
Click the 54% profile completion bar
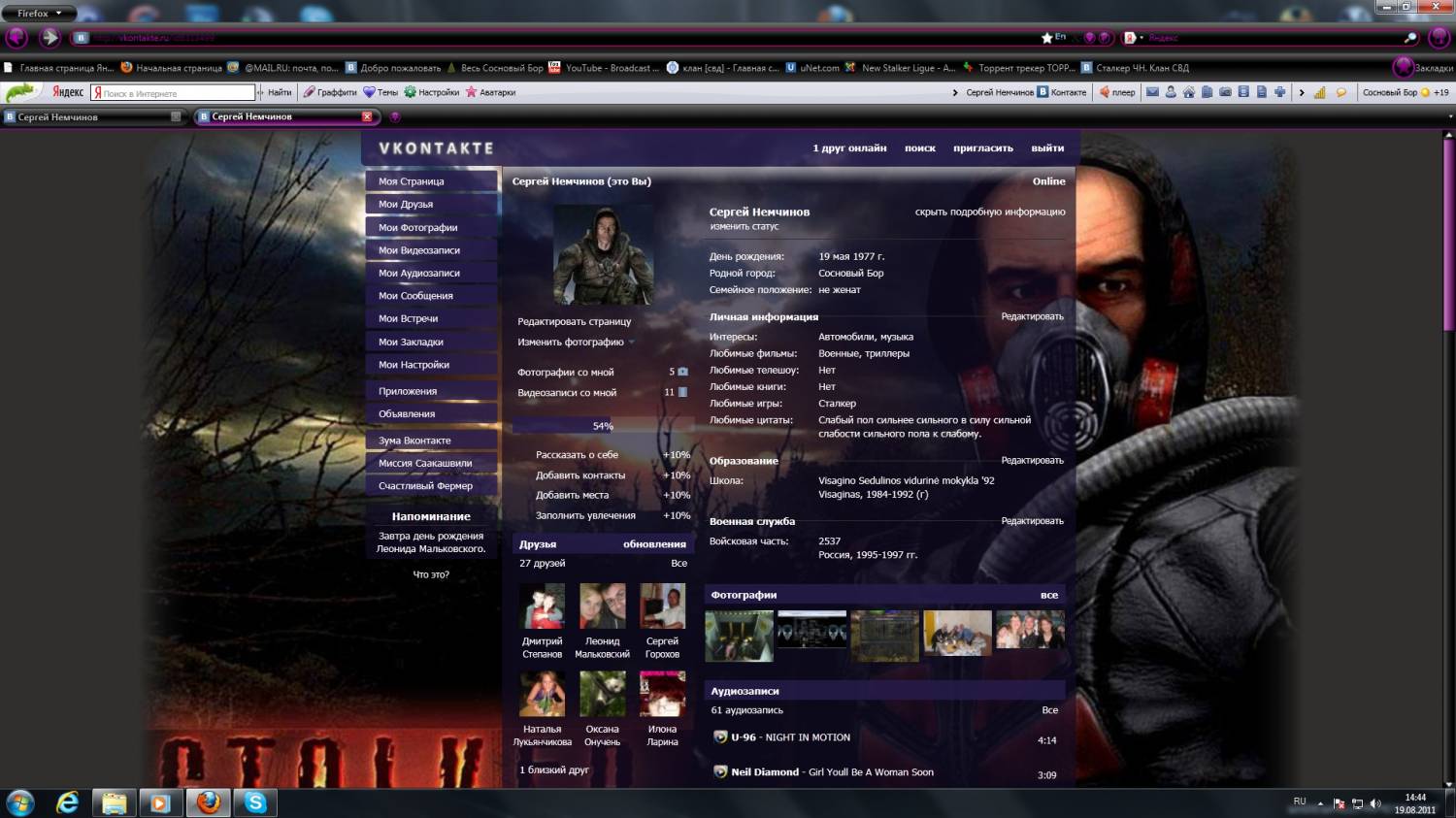click(x=603, y=426)
